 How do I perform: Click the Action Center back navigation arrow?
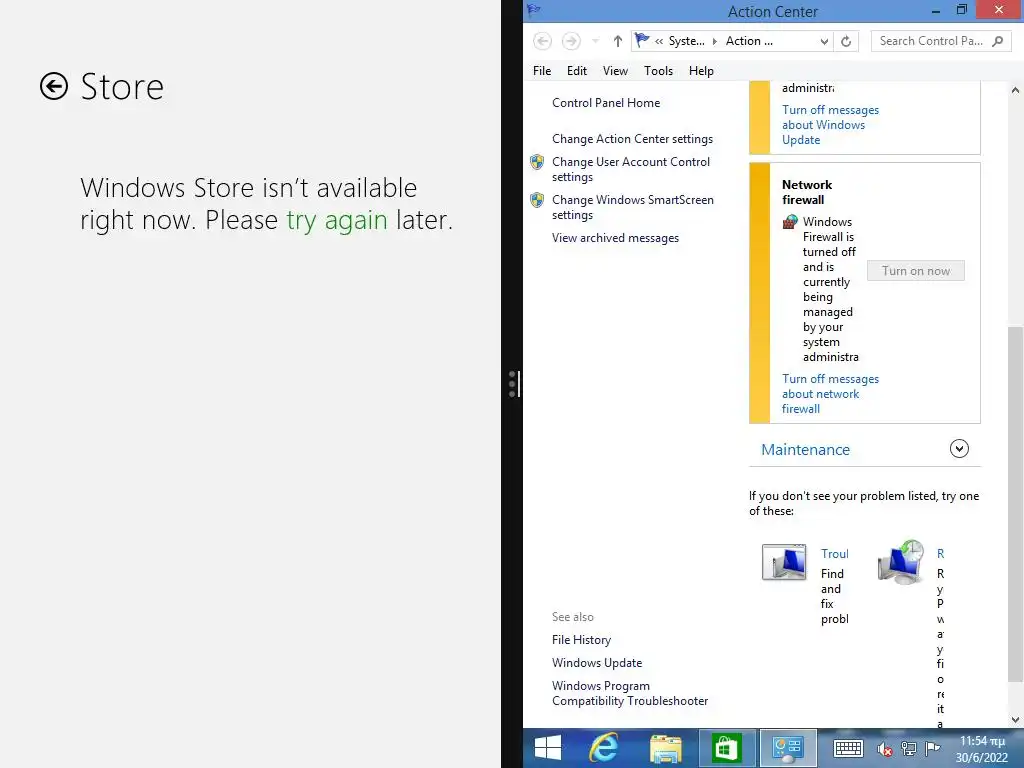tap(542, 41)
